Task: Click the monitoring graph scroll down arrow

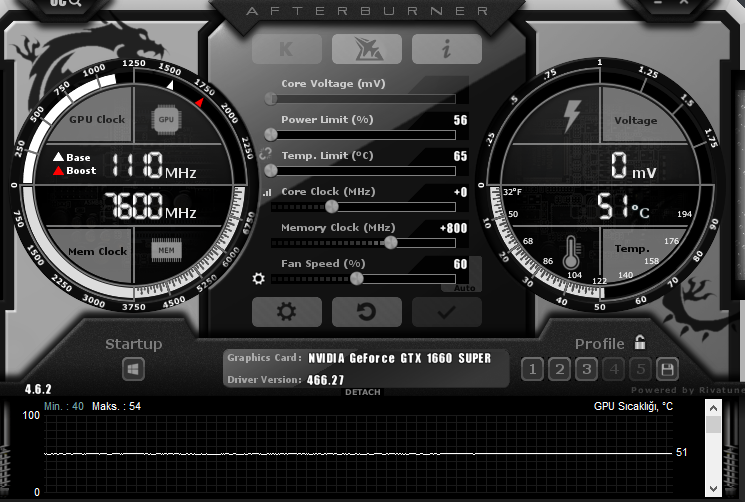Action: click(x=713, y=488)
